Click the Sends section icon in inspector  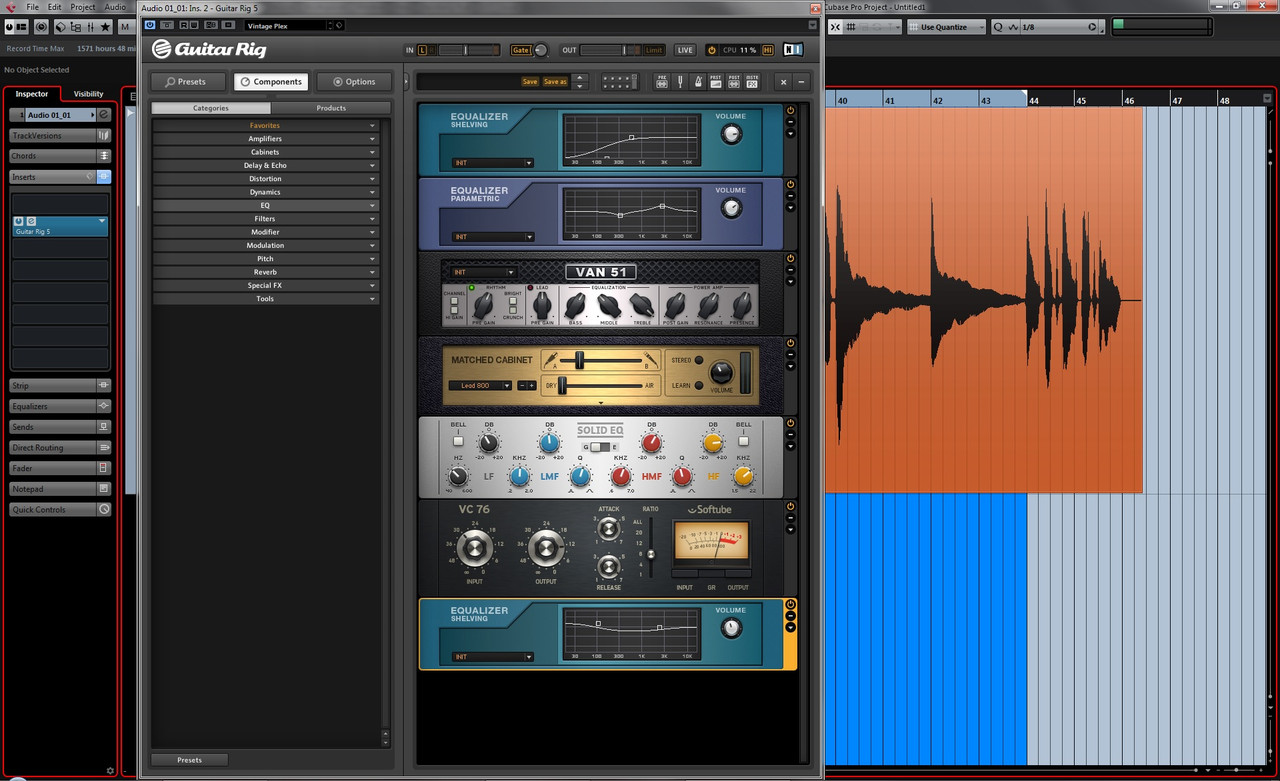coord(104,427)
